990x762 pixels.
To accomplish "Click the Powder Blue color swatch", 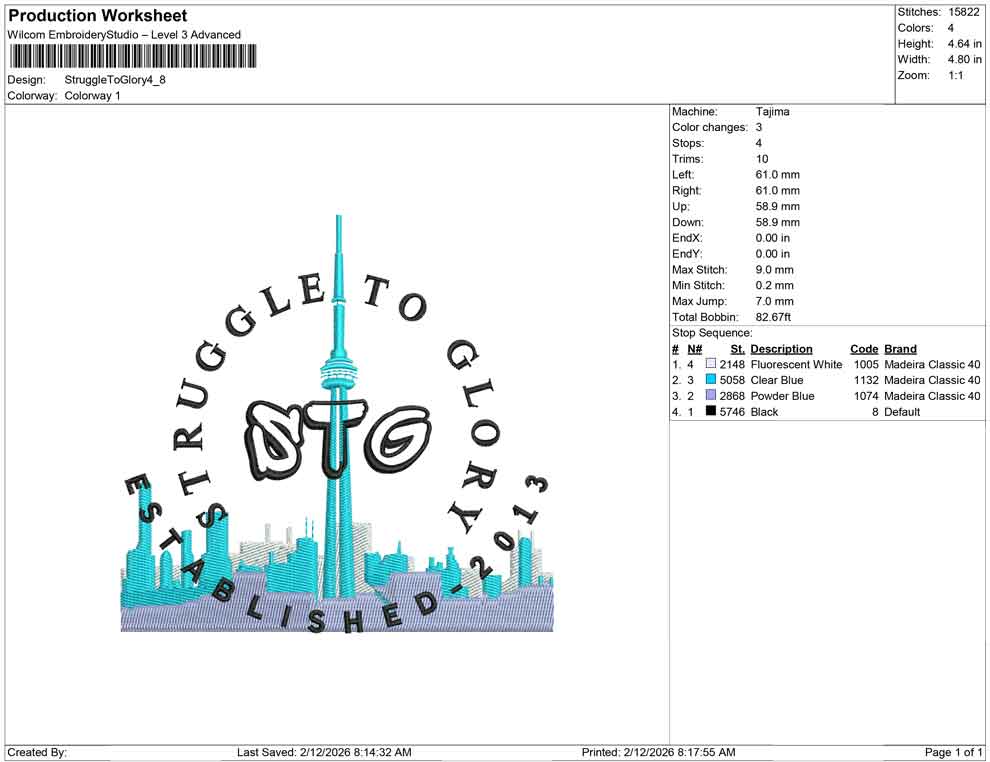I will [x=711, y=395].
